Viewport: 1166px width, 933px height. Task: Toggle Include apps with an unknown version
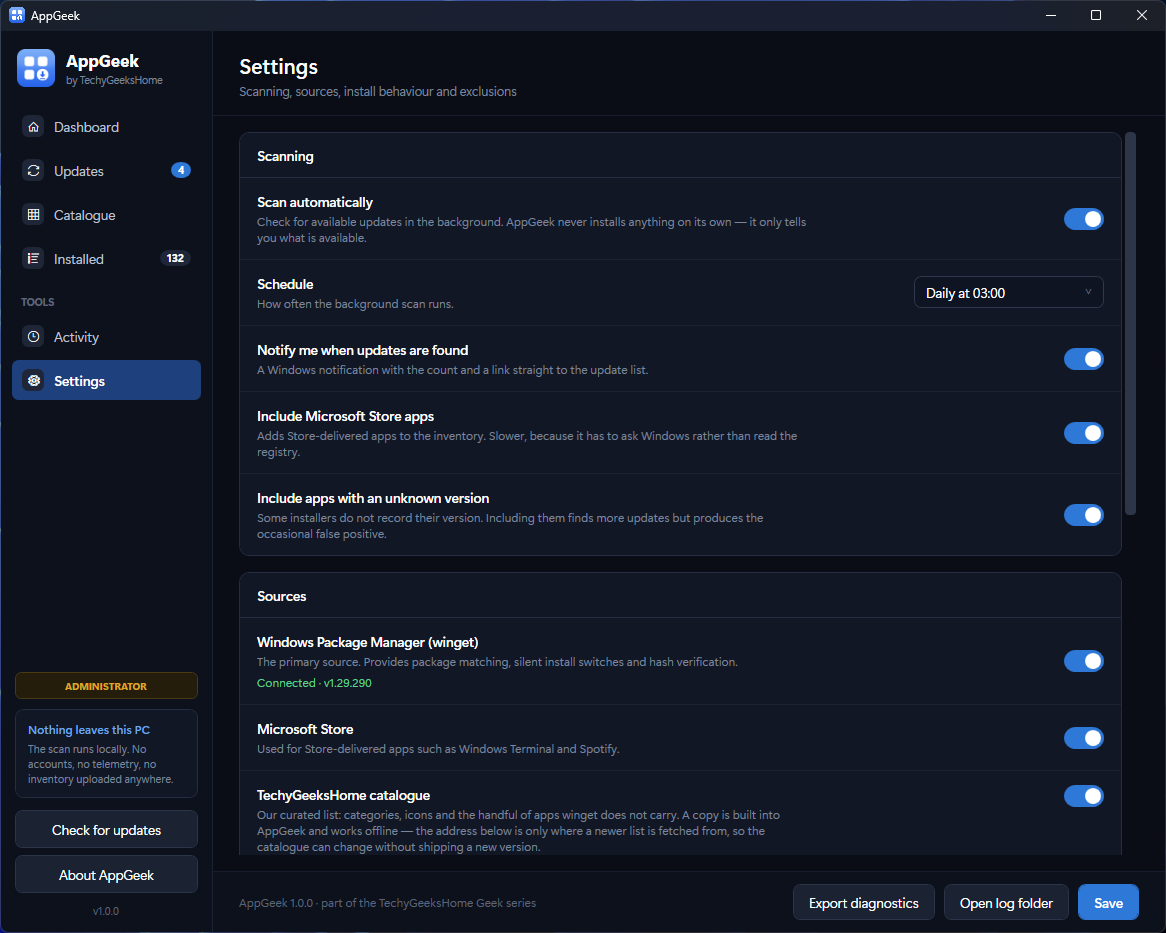pyautogui.click(x=1083, y=514)
